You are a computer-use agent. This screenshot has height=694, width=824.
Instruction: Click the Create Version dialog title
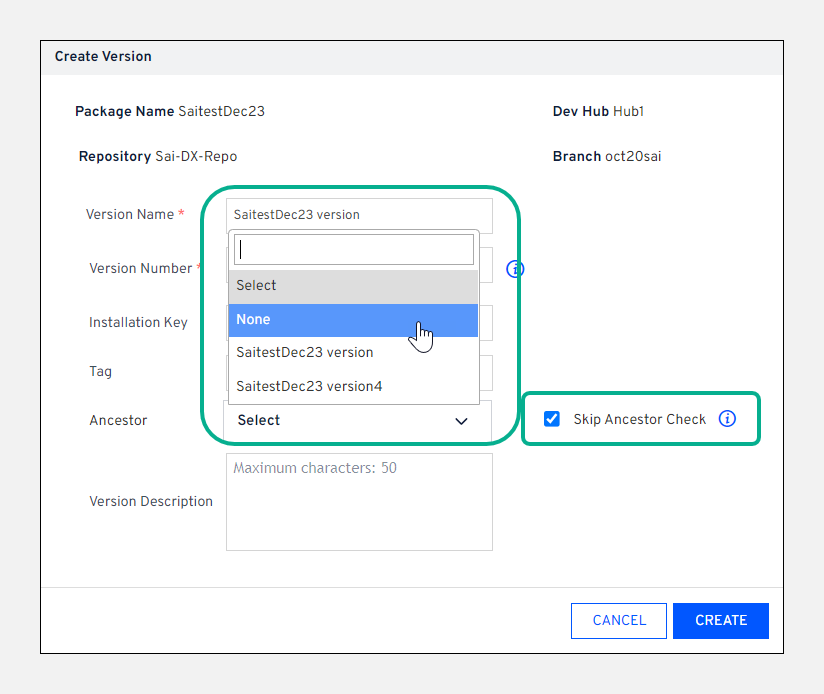click(103, 57)
